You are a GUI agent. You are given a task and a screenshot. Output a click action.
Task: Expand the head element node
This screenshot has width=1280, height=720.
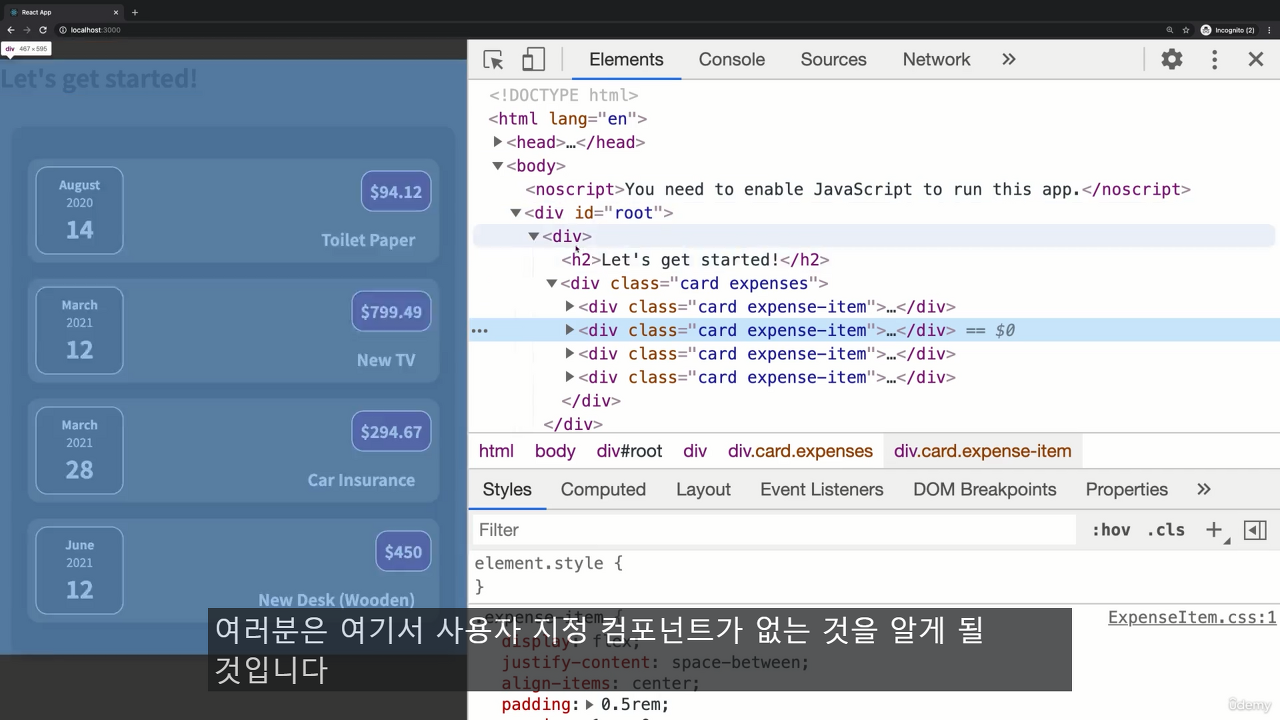click(498, 142)
